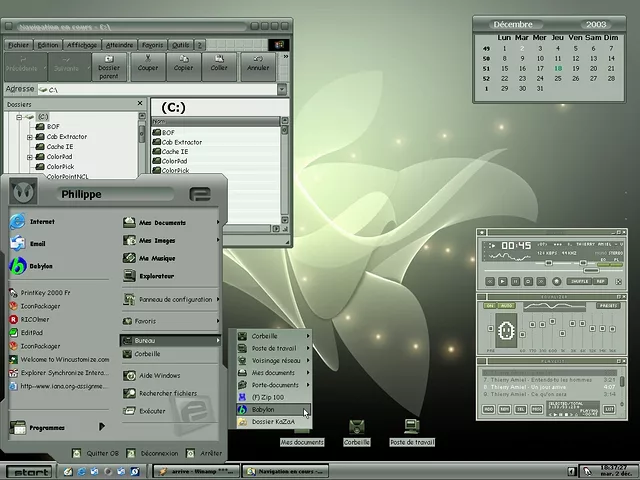Click the Dossier parent toolbar icon

click(109, 66)
